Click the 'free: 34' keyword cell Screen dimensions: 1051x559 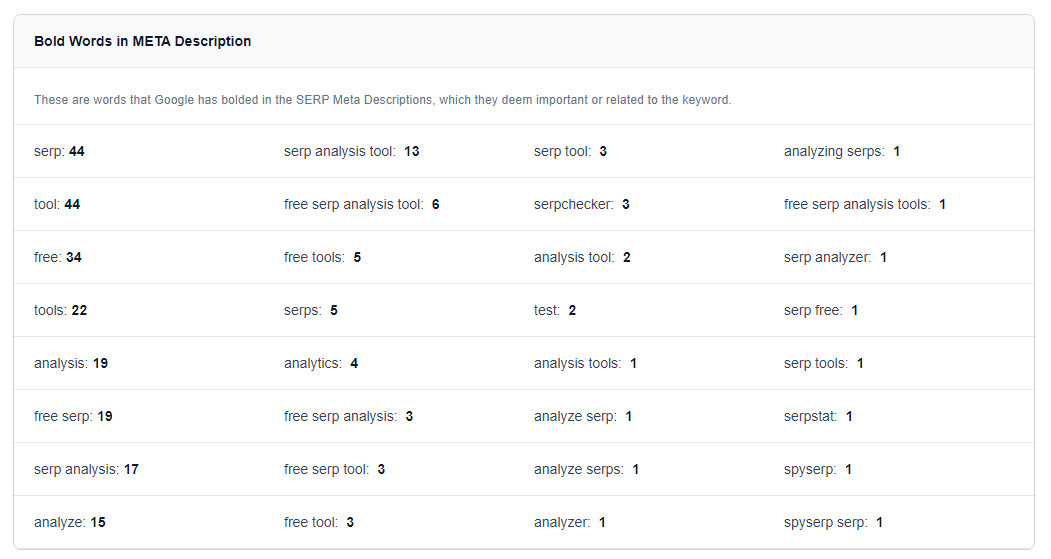point(58,257)
